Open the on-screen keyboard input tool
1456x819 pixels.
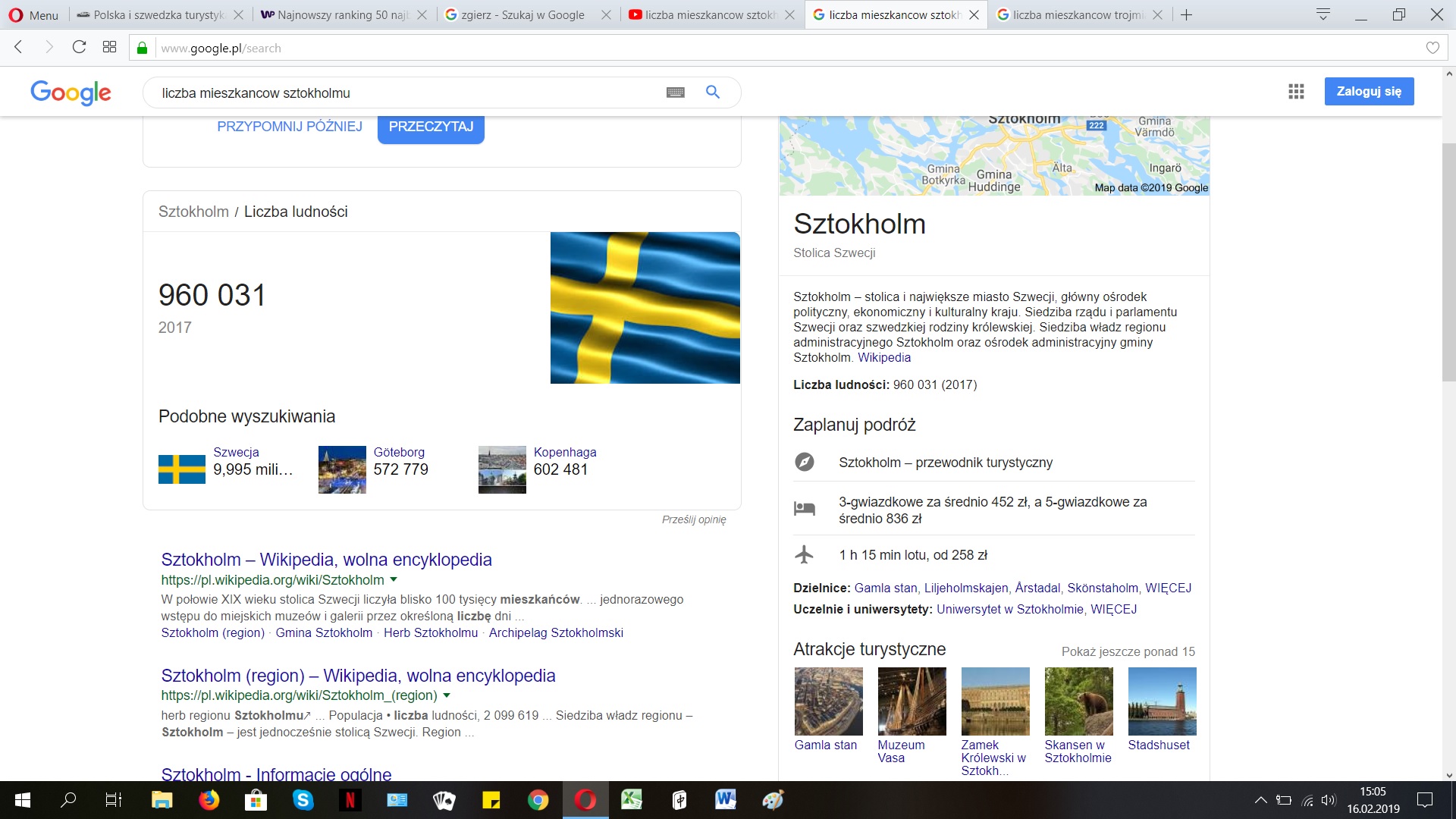pos(676,93)
